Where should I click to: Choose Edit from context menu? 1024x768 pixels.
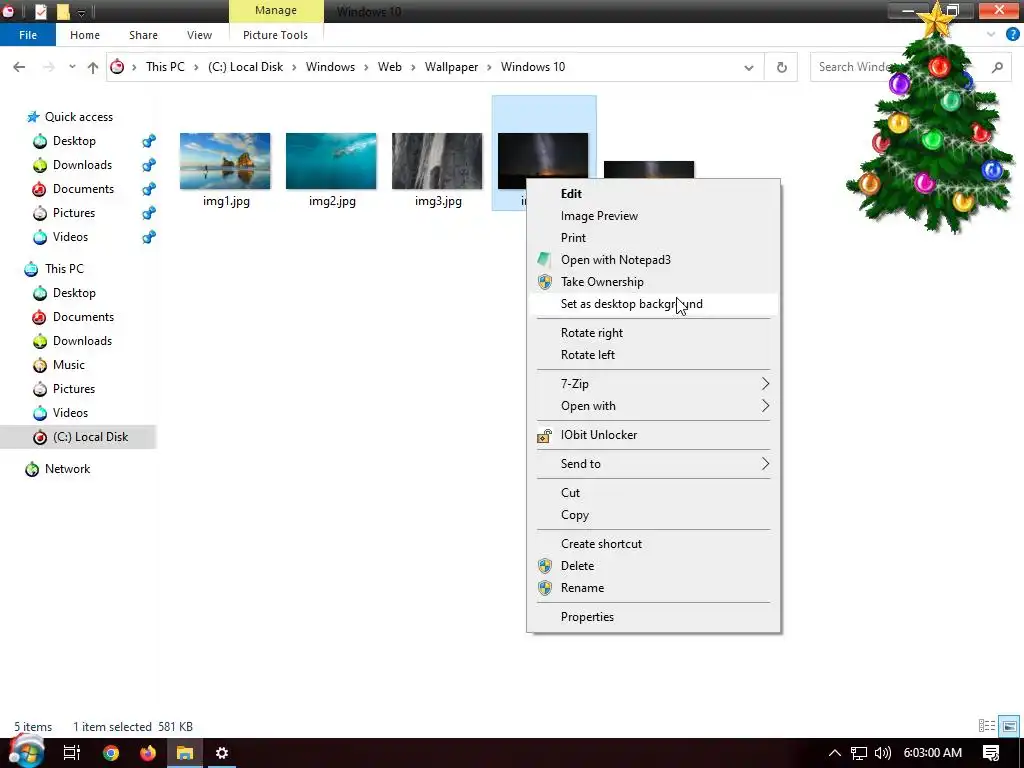pos(653,193)
